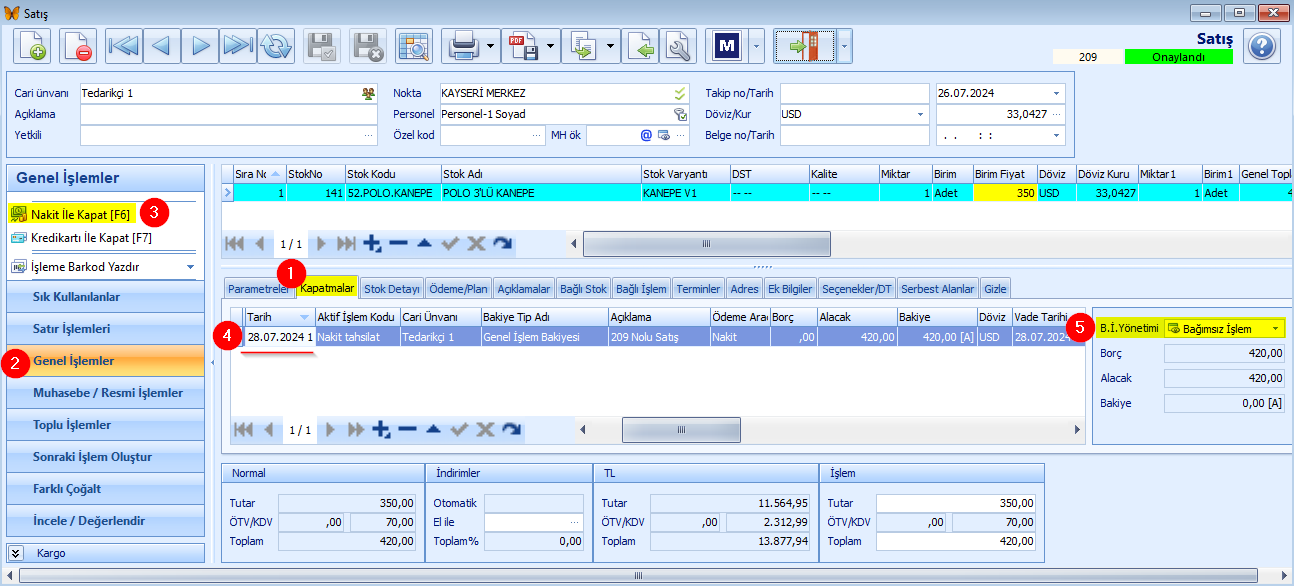The height and width of the screenshot is (586, 1294).
Task: Refresh the record with circular arrows icon
Action: click(x=276, y=46)
